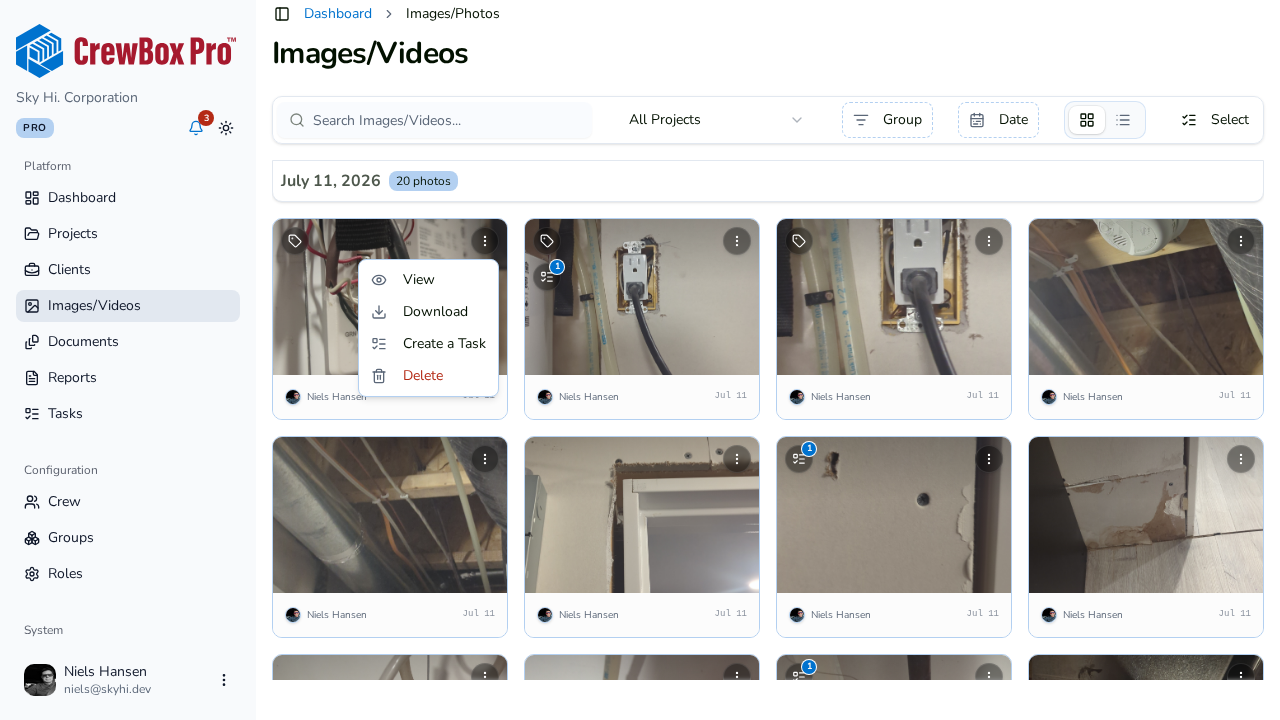Click the Select button
1280x720 pixels.
click(1215, 120)
